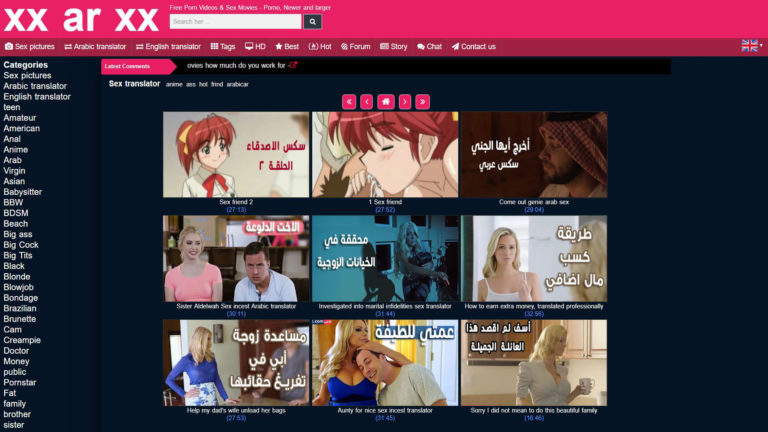Expand the UK flag language dropdown
This screenshot has width=768, height=432.
click(750, 46)
